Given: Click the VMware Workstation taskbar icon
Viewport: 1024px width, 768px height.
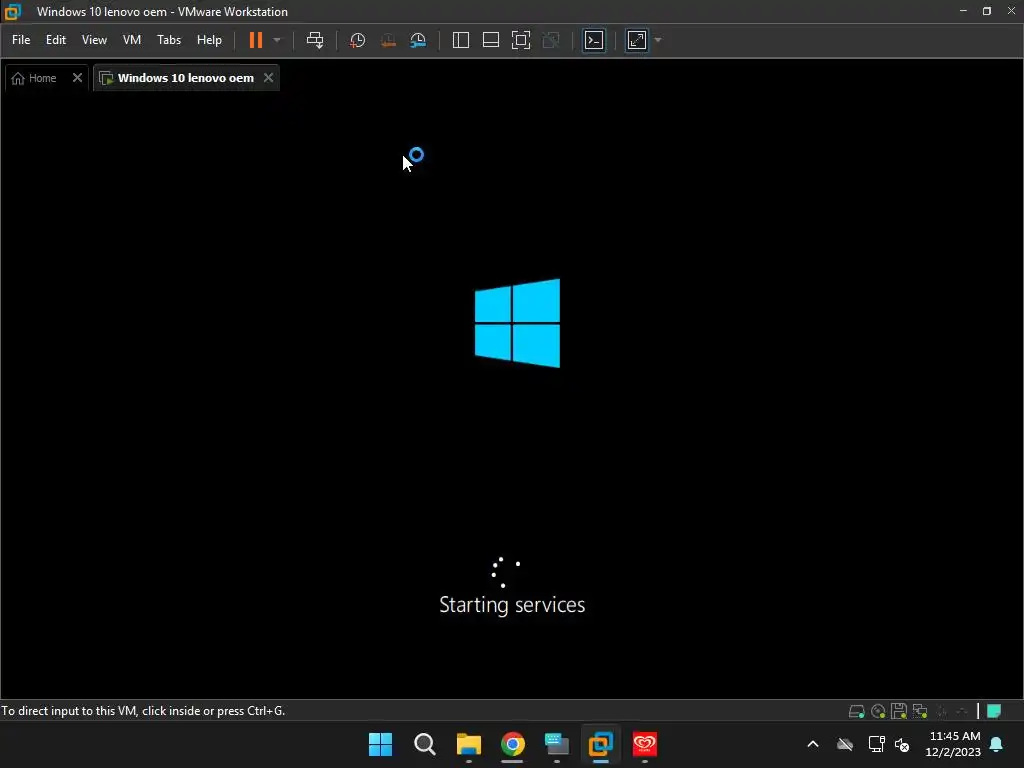Looking at the screenshot, I should point(600,744).
